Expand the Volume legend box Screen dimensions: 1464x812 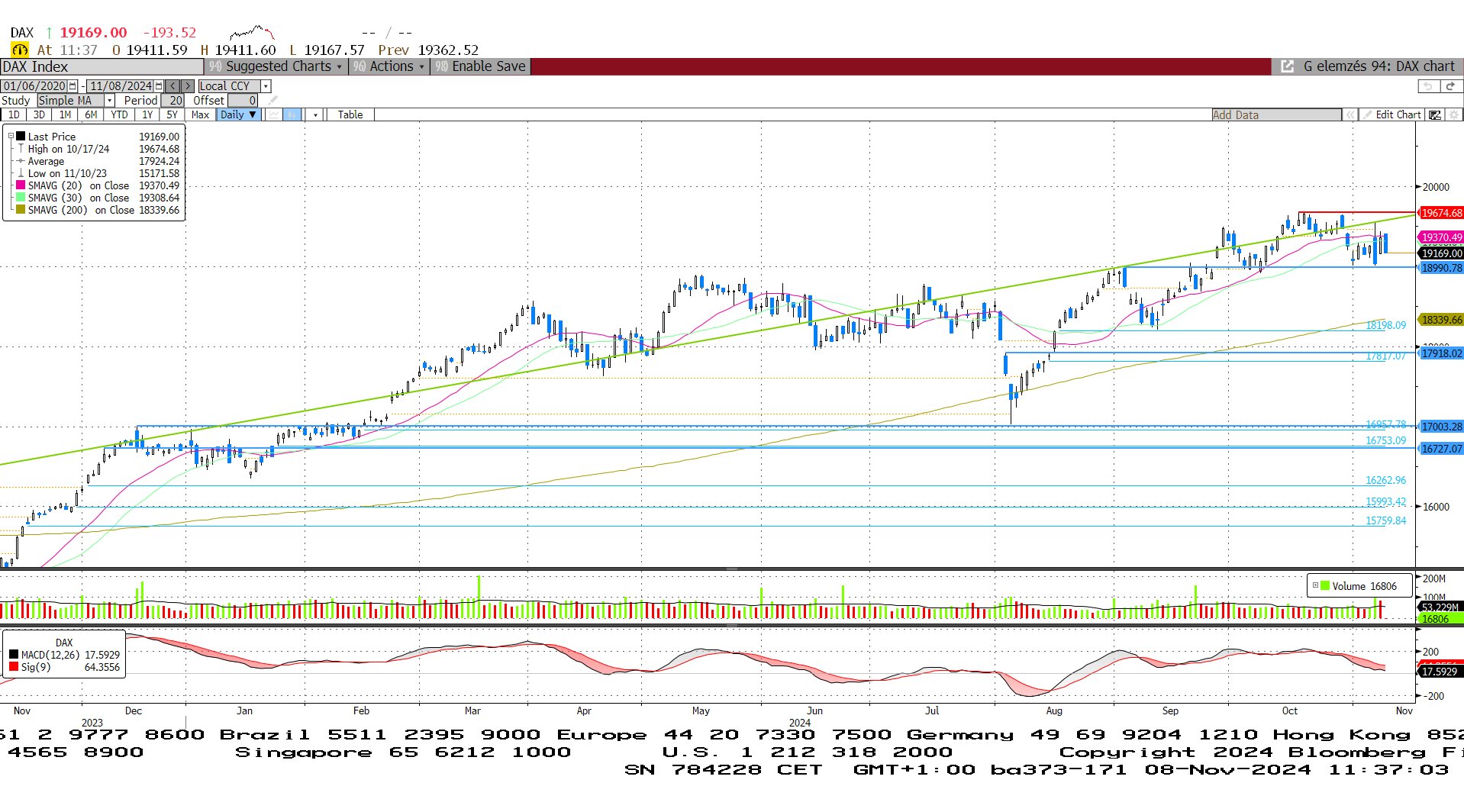click(1315, 586)
